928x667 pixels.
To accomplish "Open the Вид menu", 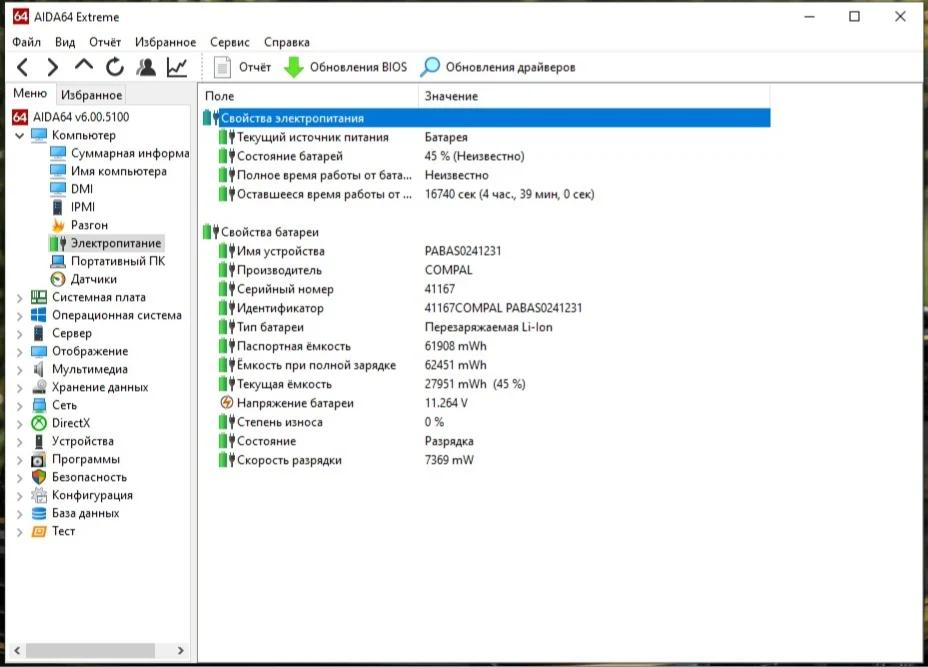I will [x=65, y=42].
